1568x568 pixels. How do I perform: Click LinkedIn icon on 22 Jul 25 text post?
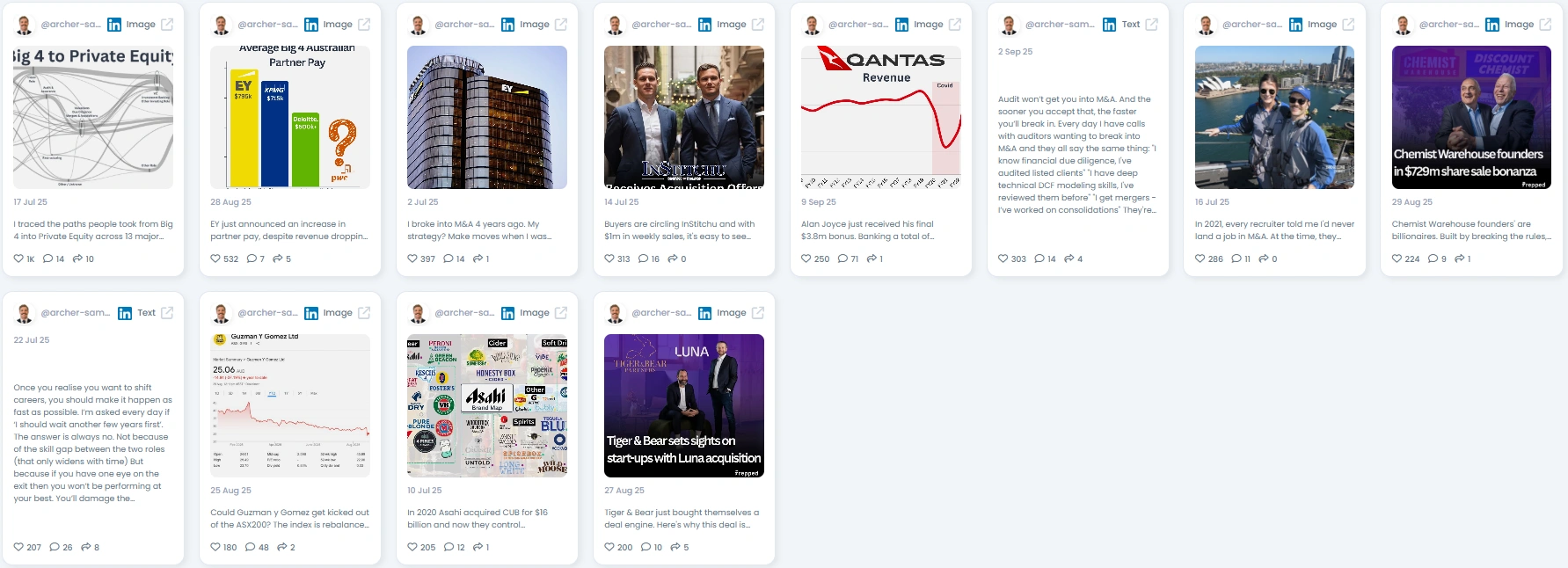[125, 313]
